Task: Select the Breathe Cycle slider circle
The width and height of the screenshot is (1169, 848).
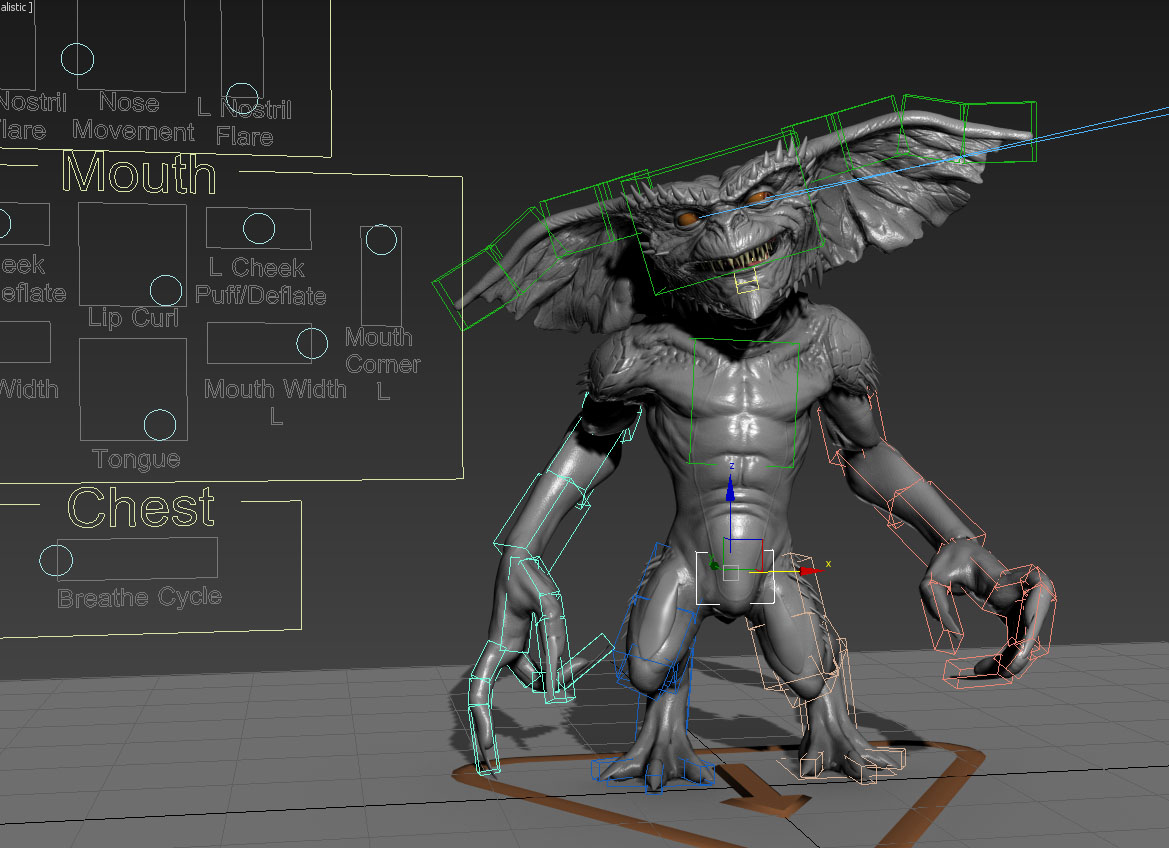Action: 56,560
